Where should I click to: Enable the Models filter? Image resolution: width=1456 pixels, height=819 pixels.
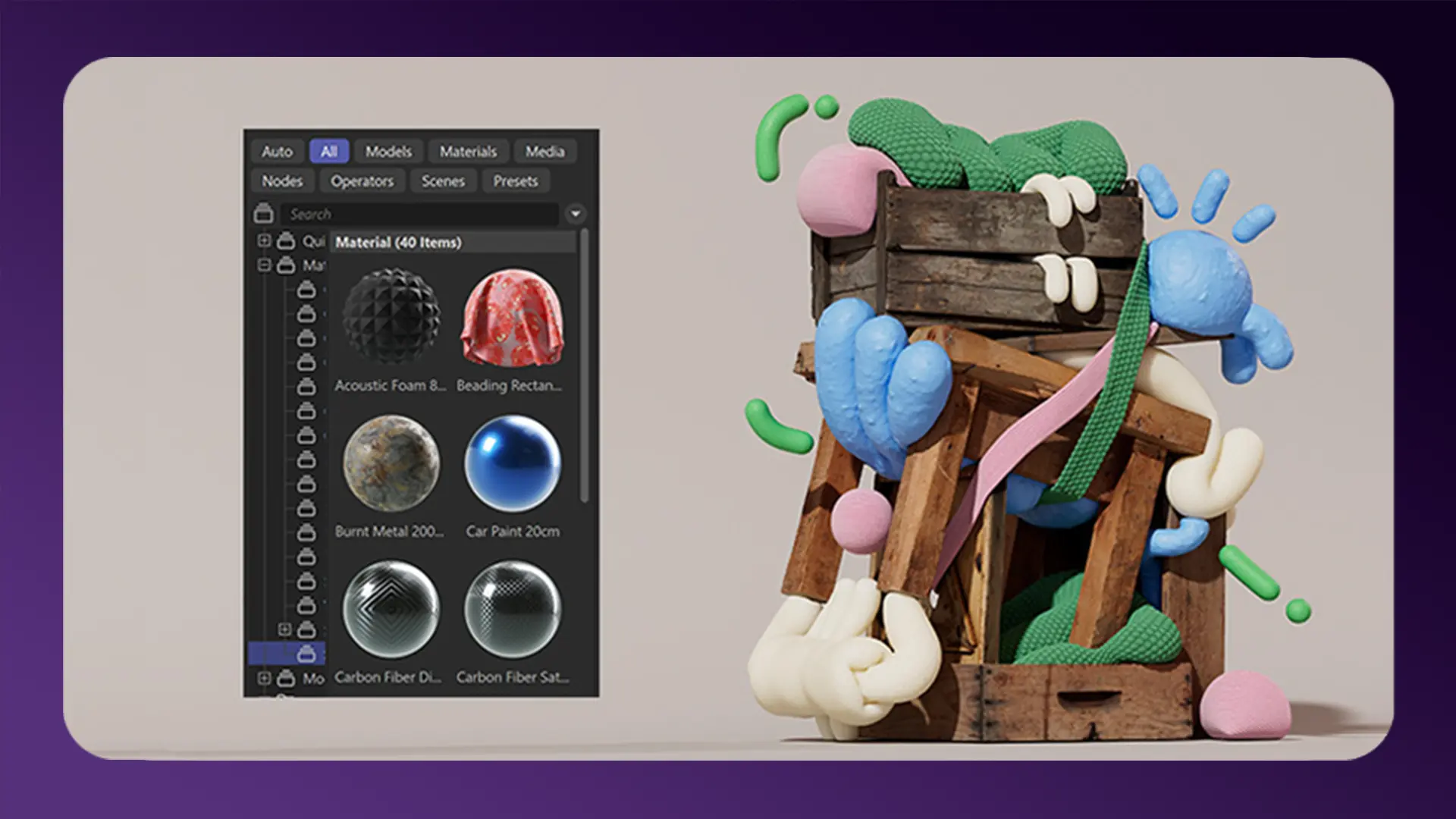388,152
